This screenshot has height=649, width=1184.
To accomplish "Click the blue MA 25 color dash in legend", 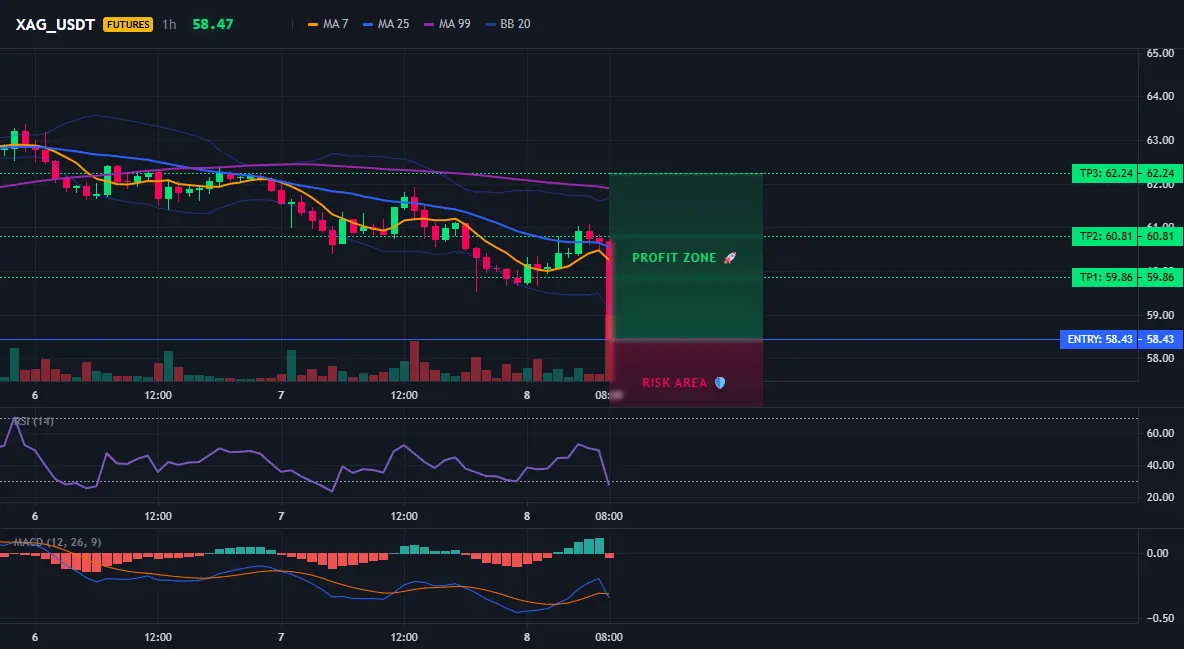I will 368,24.
